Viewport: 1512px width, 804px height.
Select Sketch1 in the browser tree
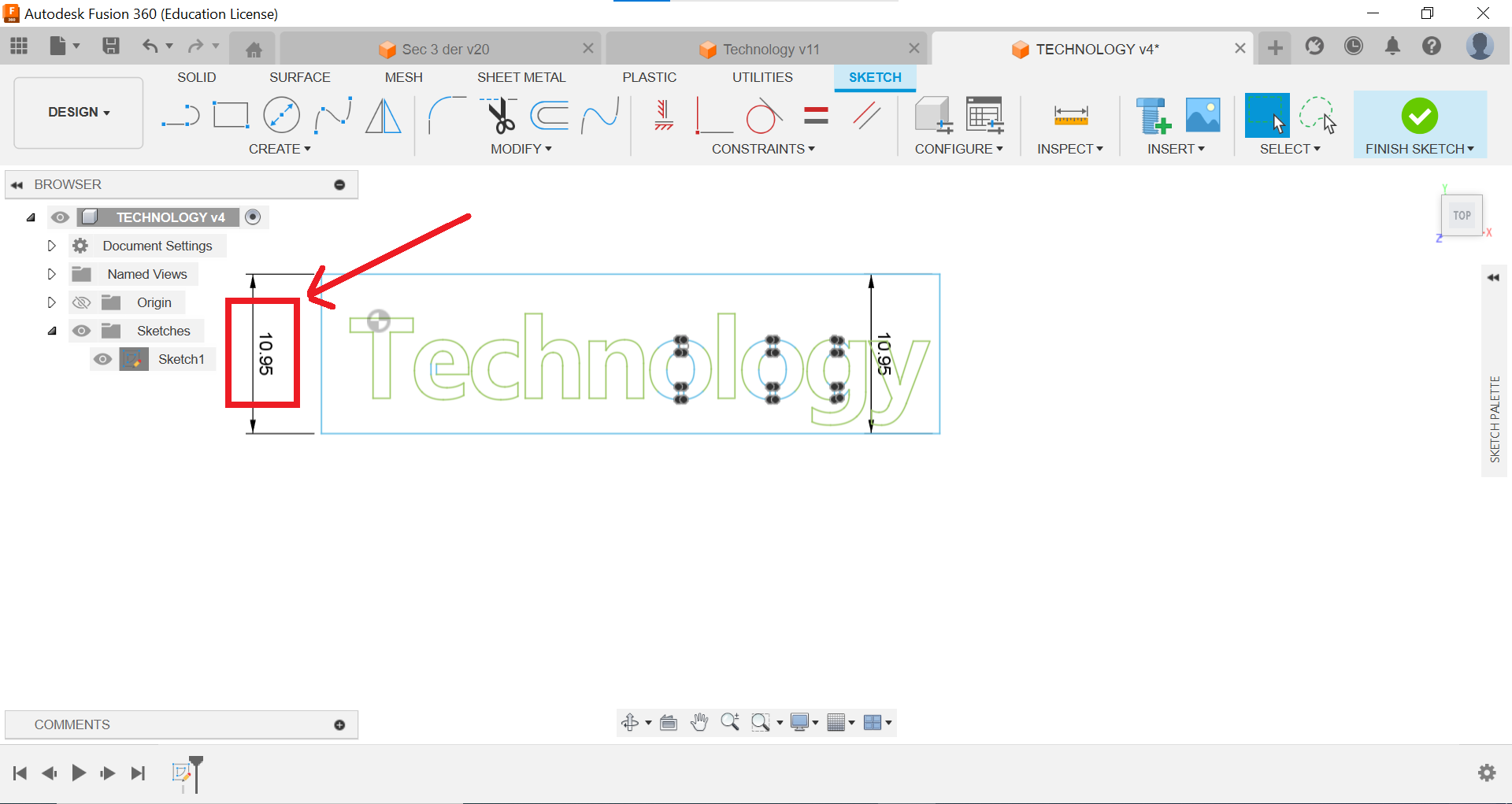(181, 359)
